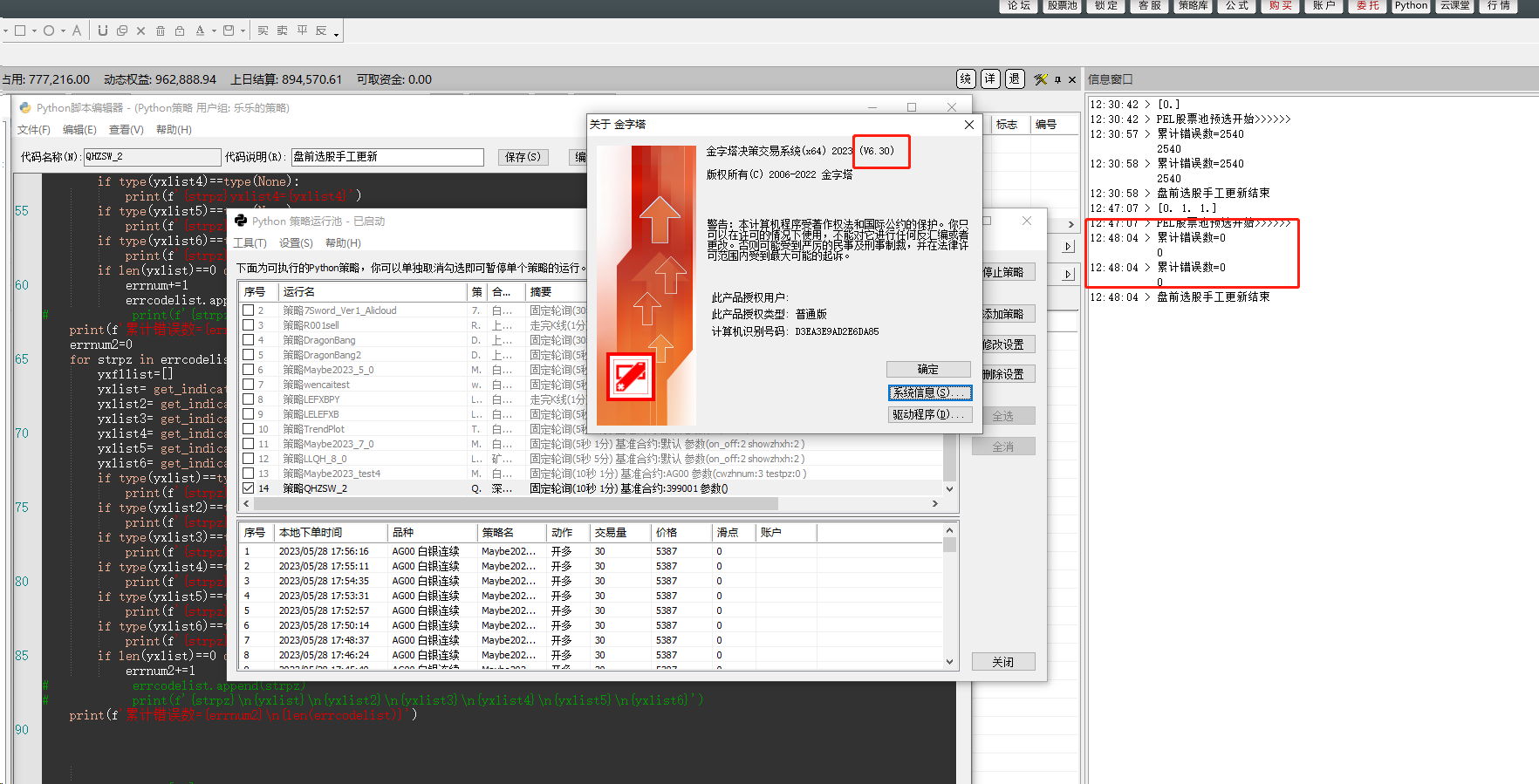Click 确定 in the About dialog
1539x784 pixels.
(928, 370)
